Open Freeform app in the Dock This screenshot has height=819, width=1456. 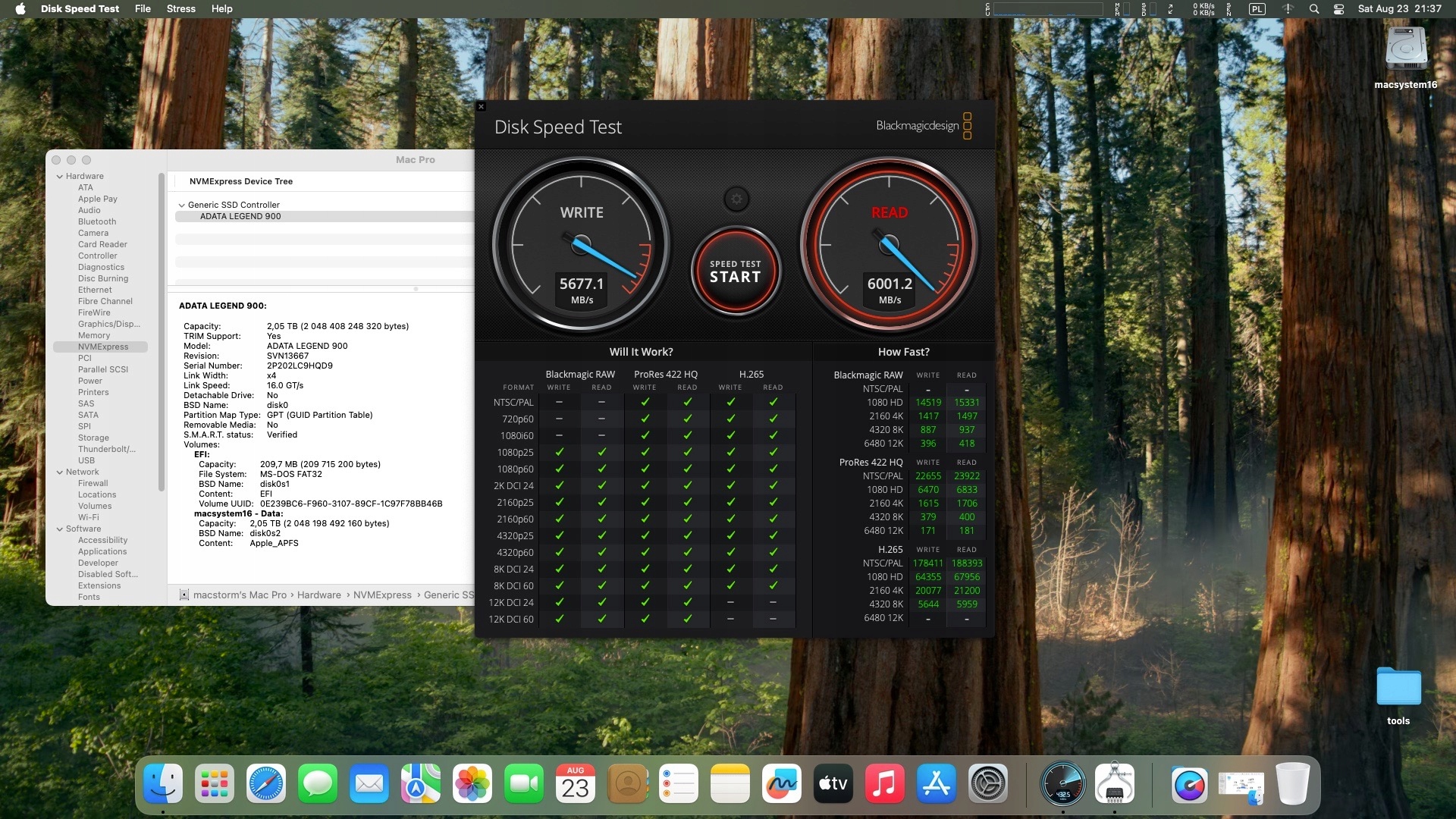[x=781, y=784]
